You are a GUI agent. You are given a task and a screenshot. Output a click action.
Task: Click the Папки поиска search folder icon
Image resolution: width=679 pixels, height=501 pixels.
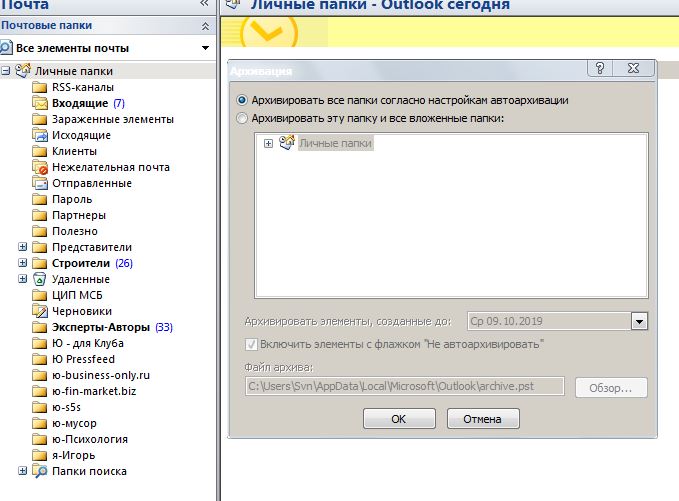pos(39,471)
